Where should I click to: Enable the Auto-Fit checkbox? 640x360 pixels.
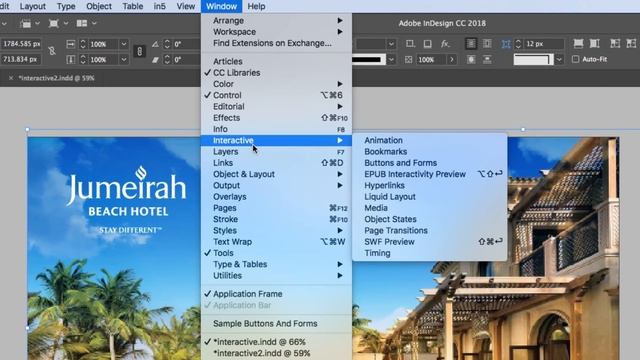[x=576, y=59]
